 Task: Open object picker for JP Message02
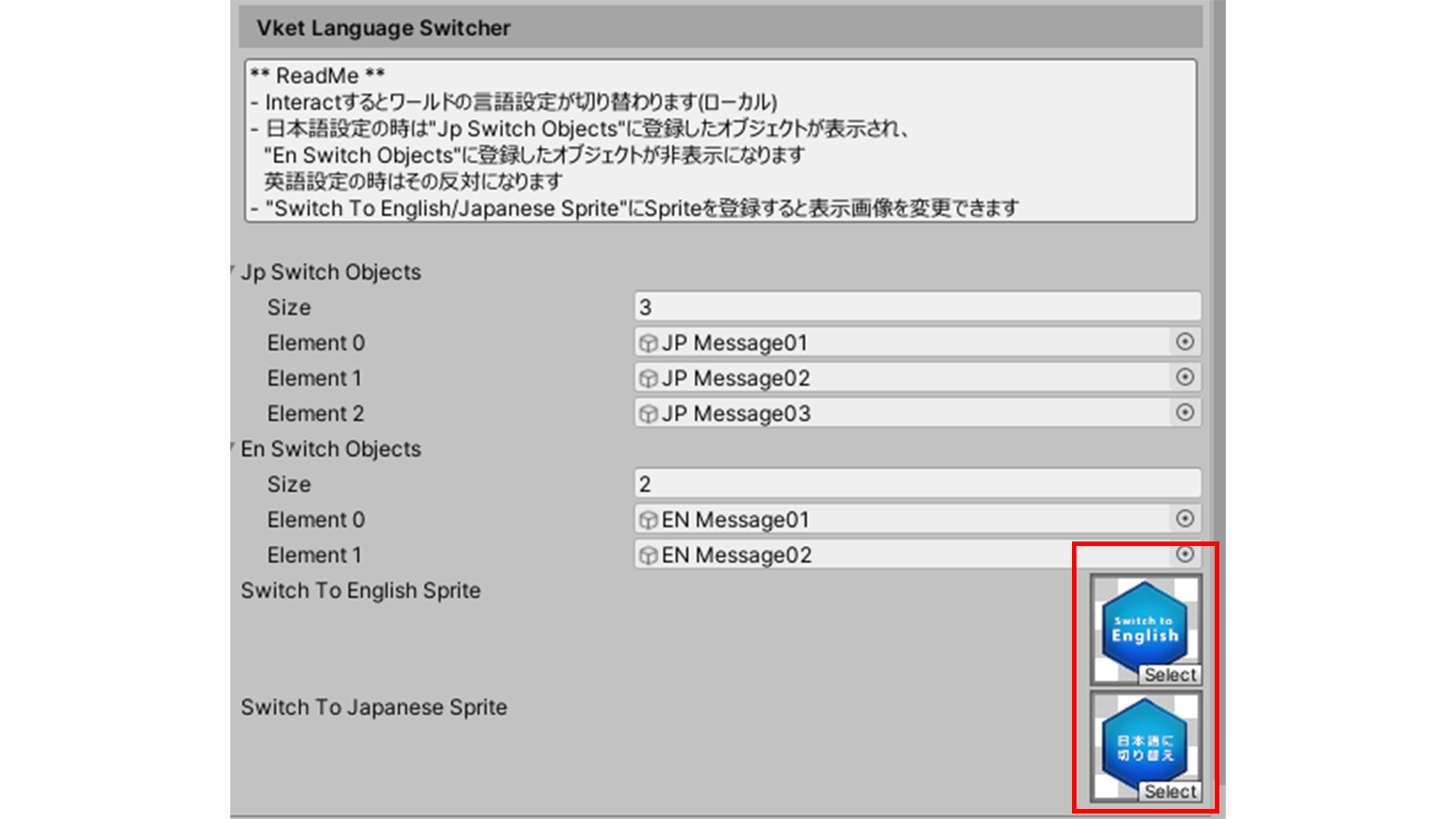tap(1185, 378)
